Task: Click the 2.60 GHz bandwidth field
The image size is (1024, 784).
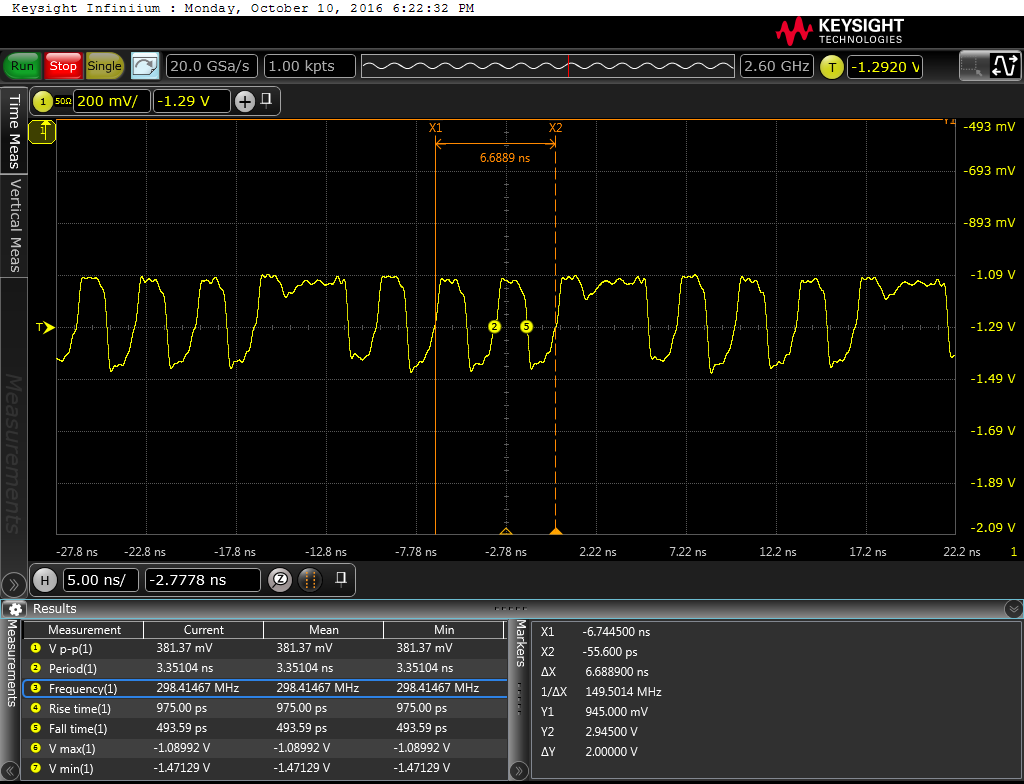Action: pyautogui.click(x=777, y=66)
